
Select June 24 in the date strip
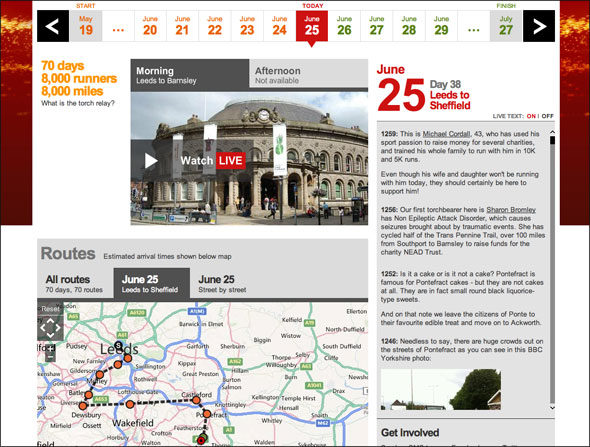click(x=280, y=26)
